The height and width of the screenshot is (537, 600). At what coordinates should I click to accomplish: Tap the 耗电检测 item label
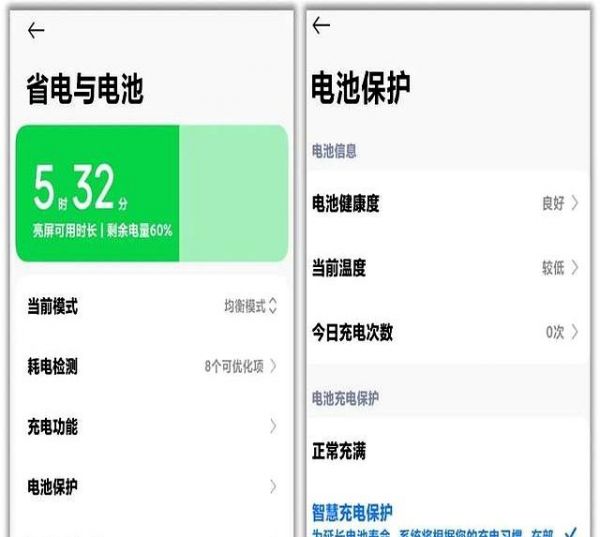[52, 367]
